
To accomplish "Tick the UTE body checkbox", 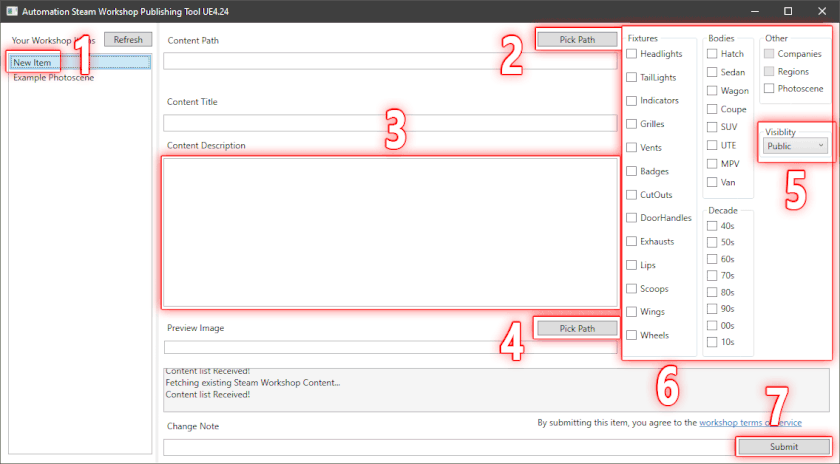I will (x=712, y=145).
